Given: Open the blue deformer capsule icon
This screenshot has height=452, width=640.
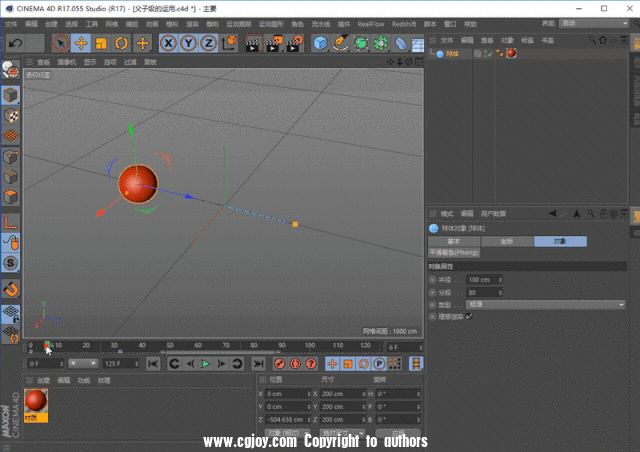Looking at the screenshot, I should [x=400, y=43].
